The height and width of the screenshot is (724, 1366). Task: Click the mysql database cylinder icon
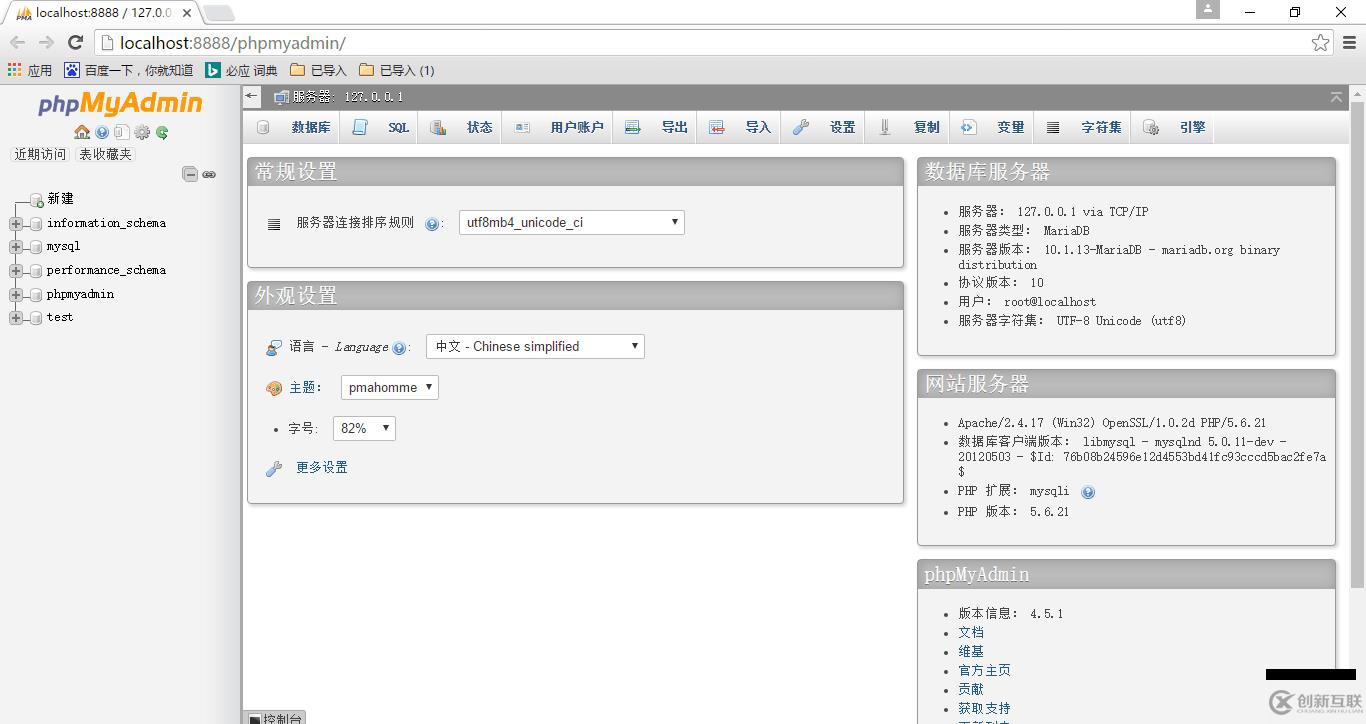click(36, 247)
